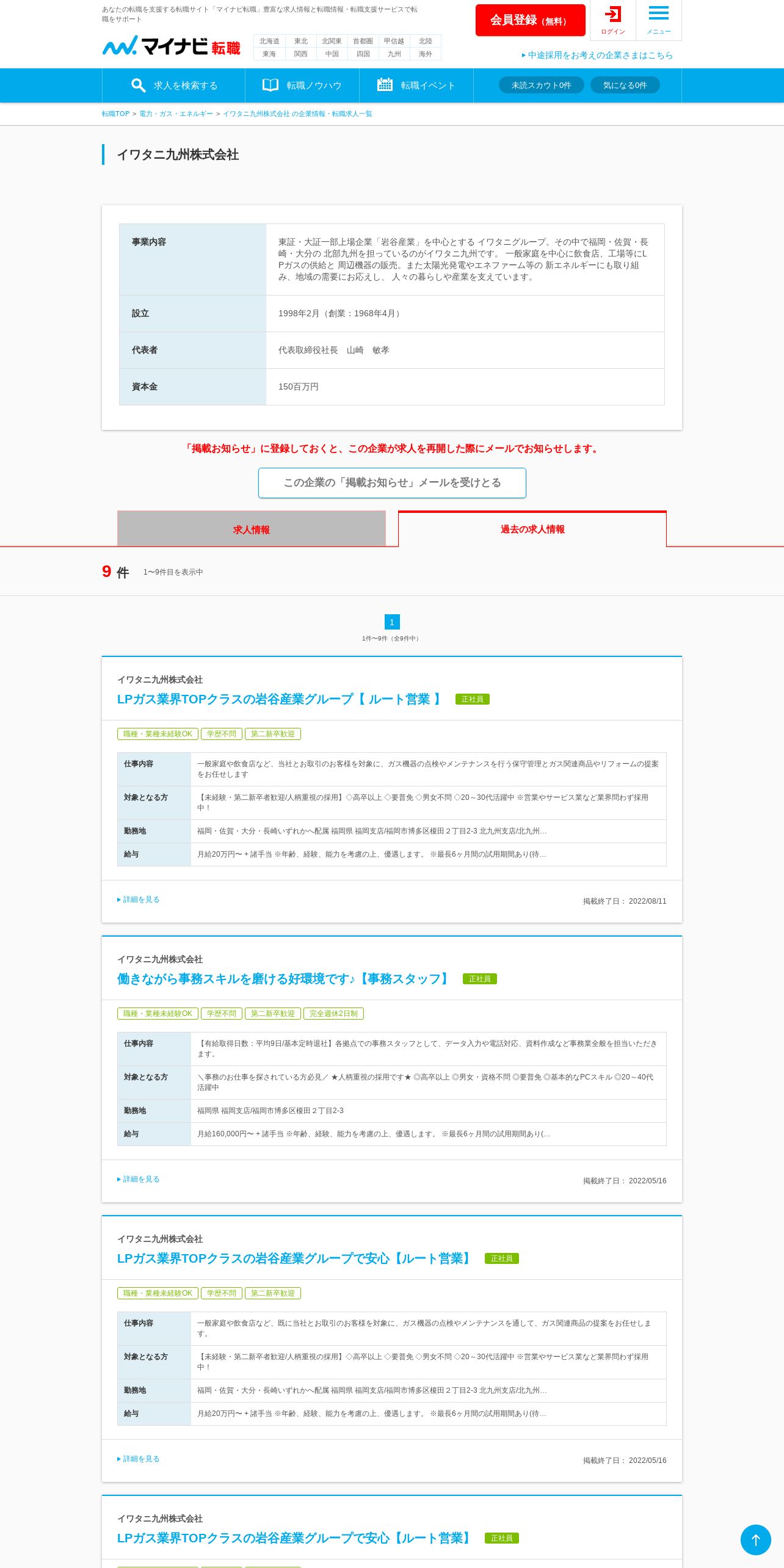Select 中国 region link
Viewport: 784px width, 1568px height.
[332, 54]
